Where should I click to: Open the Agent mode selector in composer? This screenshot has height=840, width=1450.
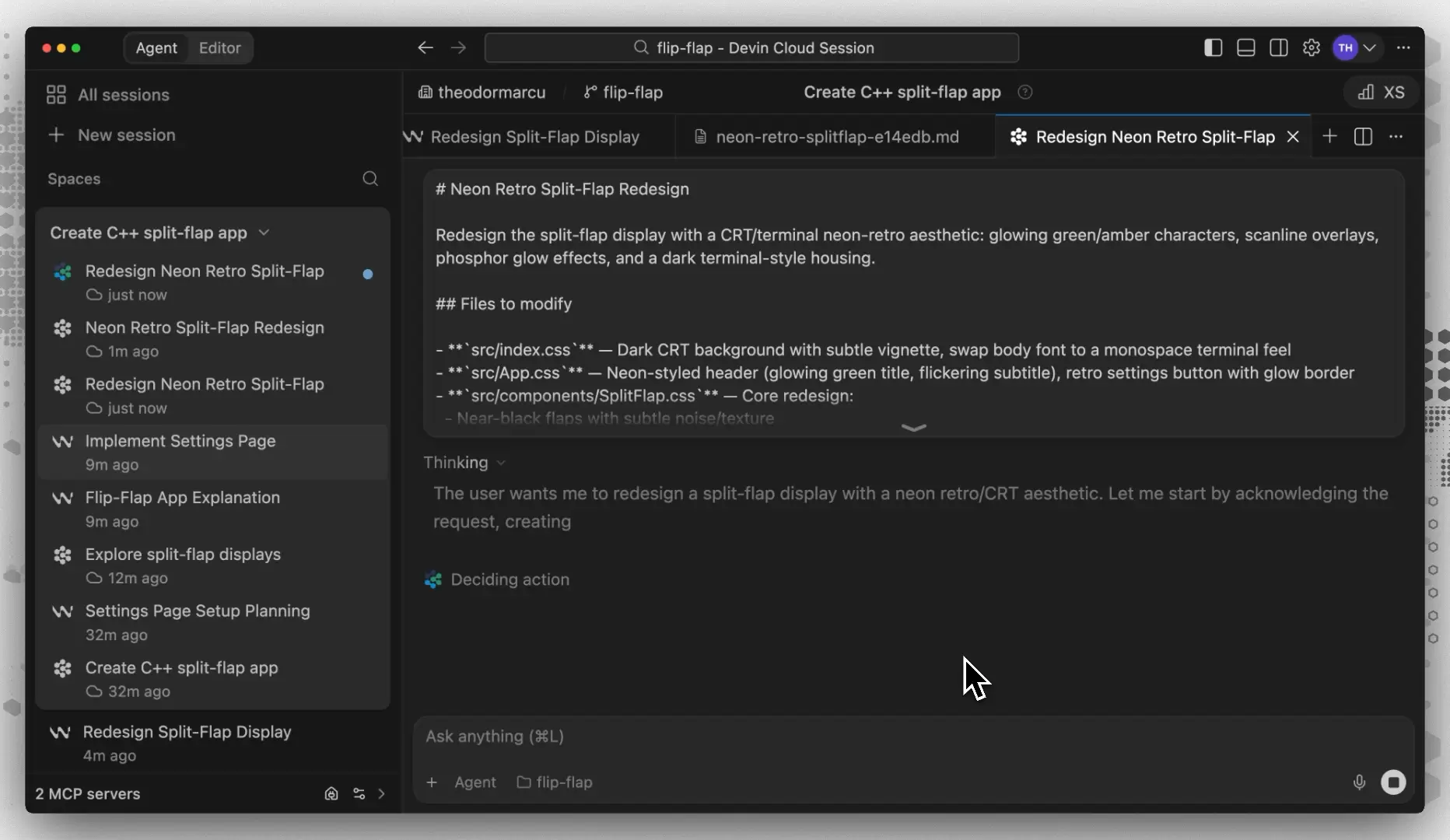coord(475,782)
